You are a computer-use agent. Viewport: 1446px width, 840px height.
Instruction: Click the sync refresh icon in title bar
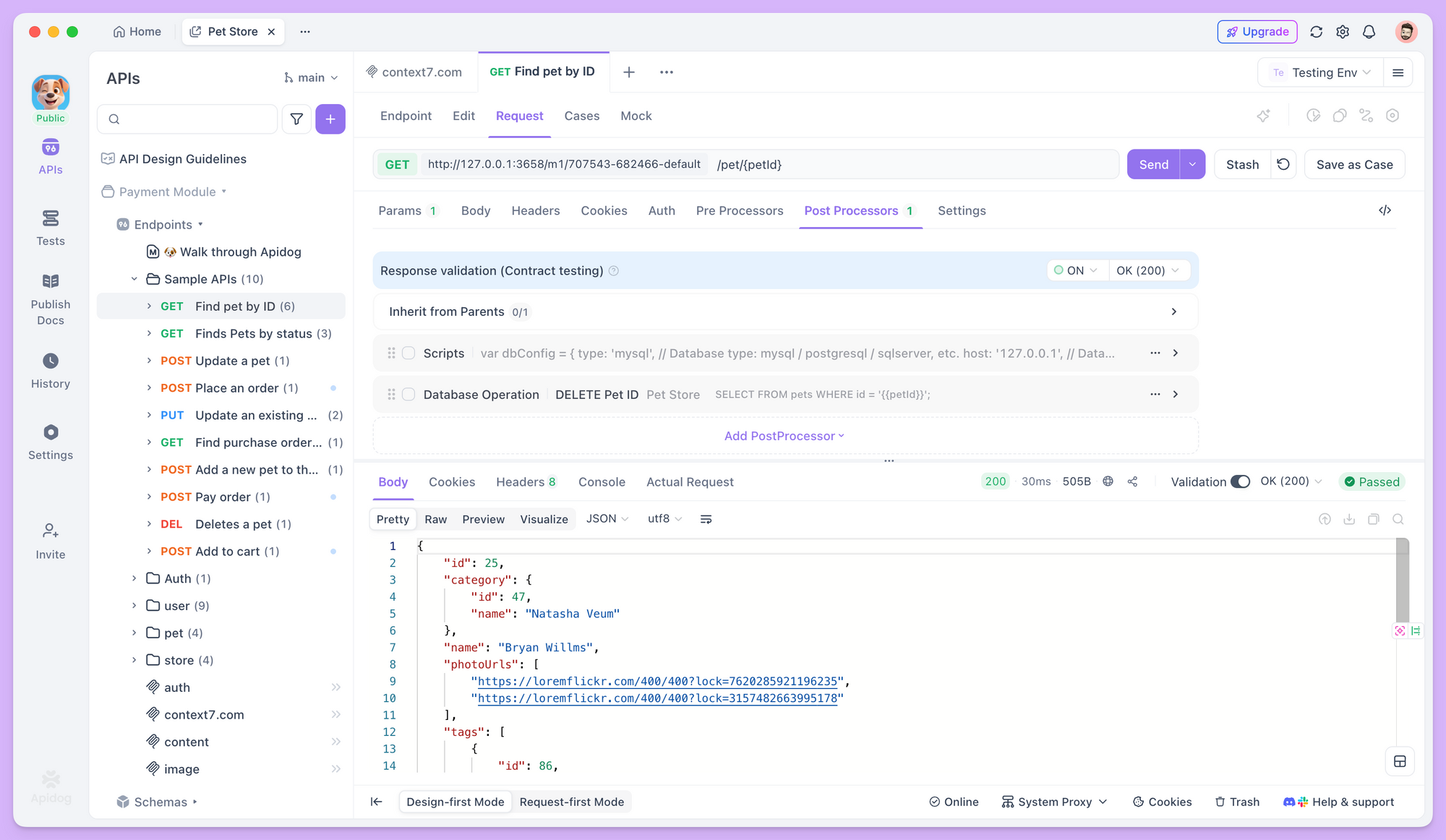[x=1317, y=32]
